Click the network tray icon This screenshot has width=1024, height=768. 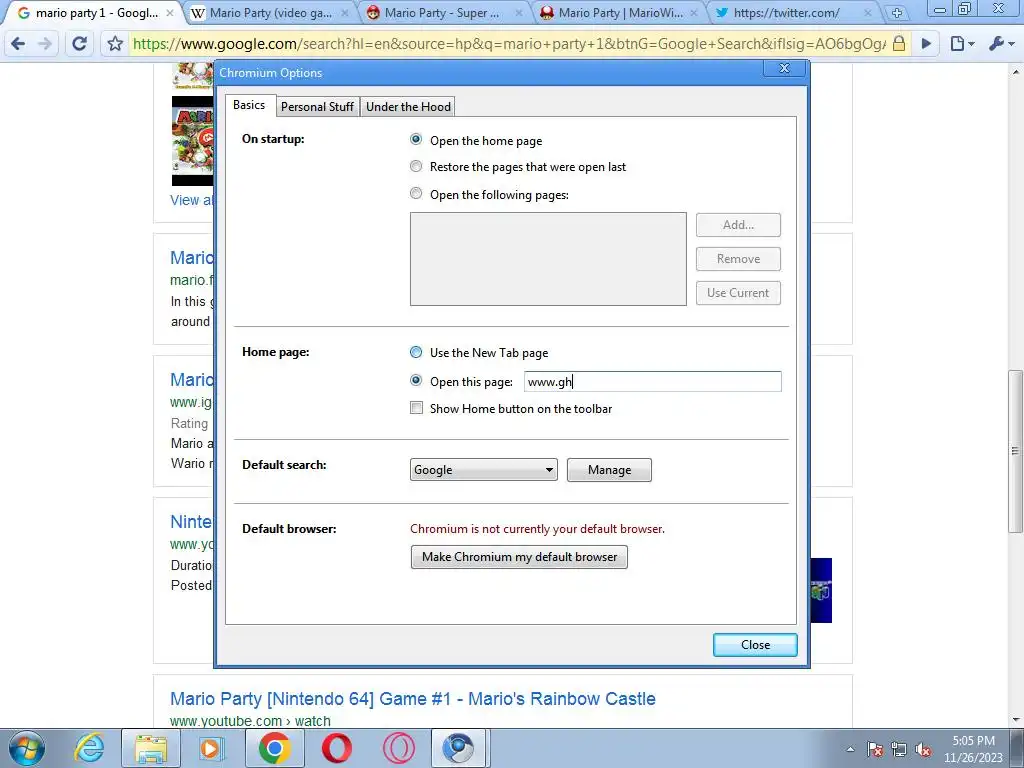click(x=899, y=749)
